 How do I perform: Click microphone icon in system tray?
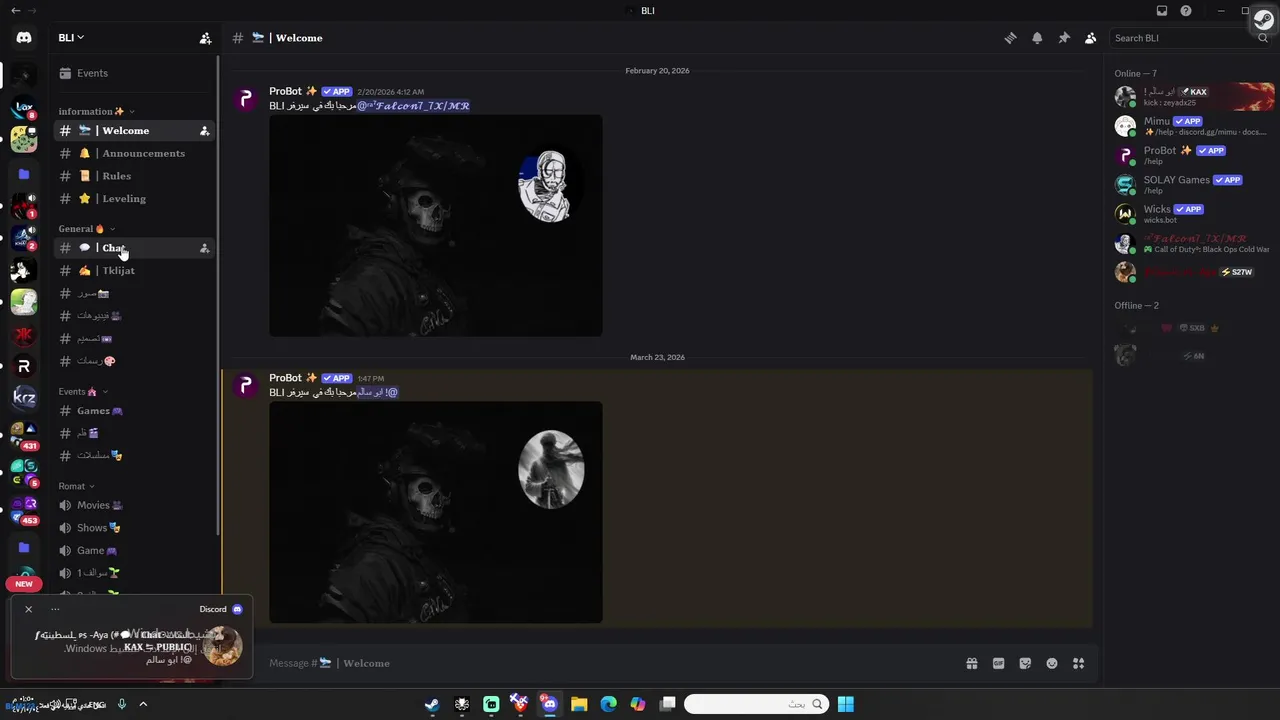click(x=122, y=704)
